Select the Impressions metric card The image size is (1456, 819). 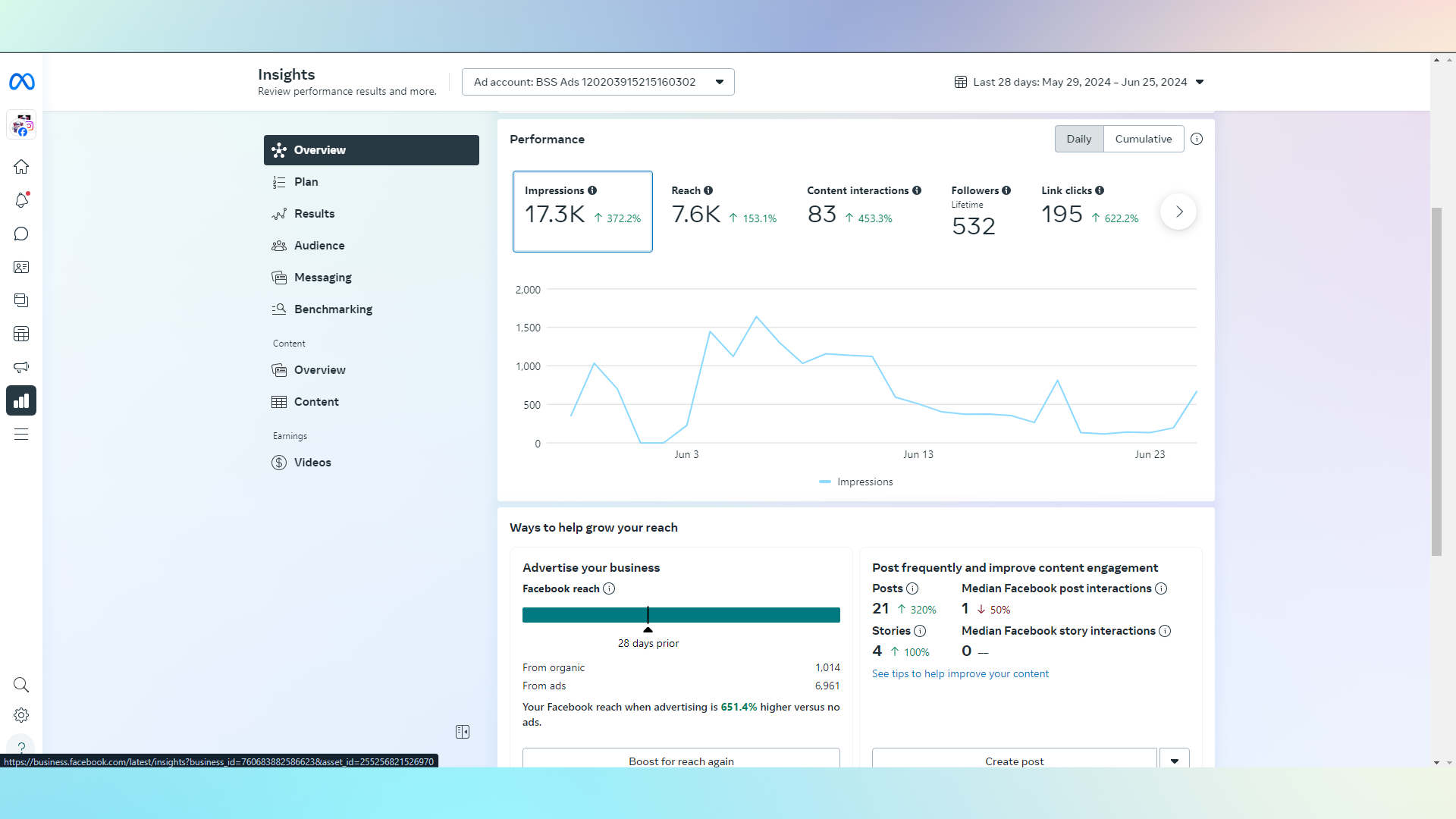coord(582,212)
